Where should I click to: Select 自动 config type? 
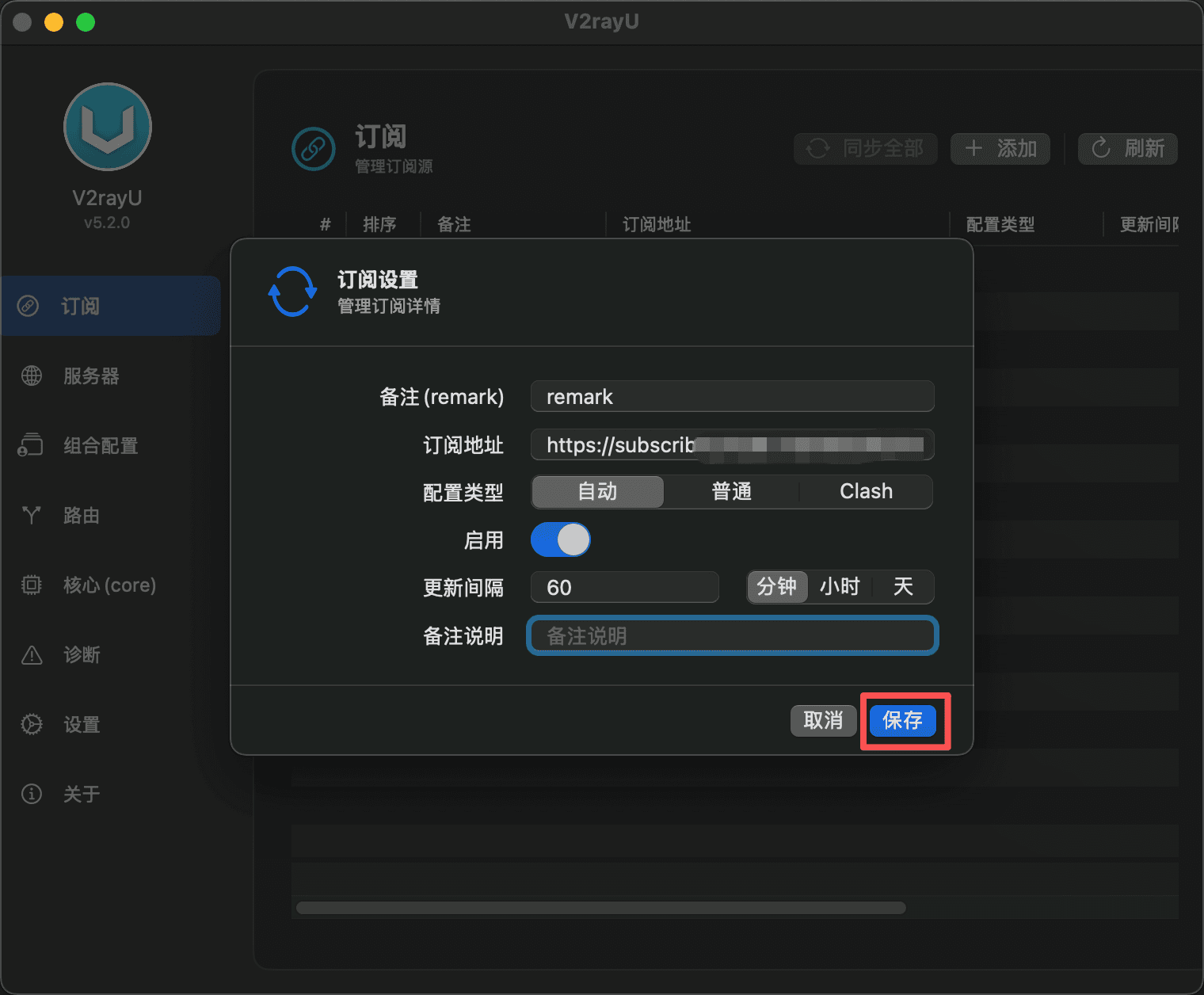click(x=597, y=492)
